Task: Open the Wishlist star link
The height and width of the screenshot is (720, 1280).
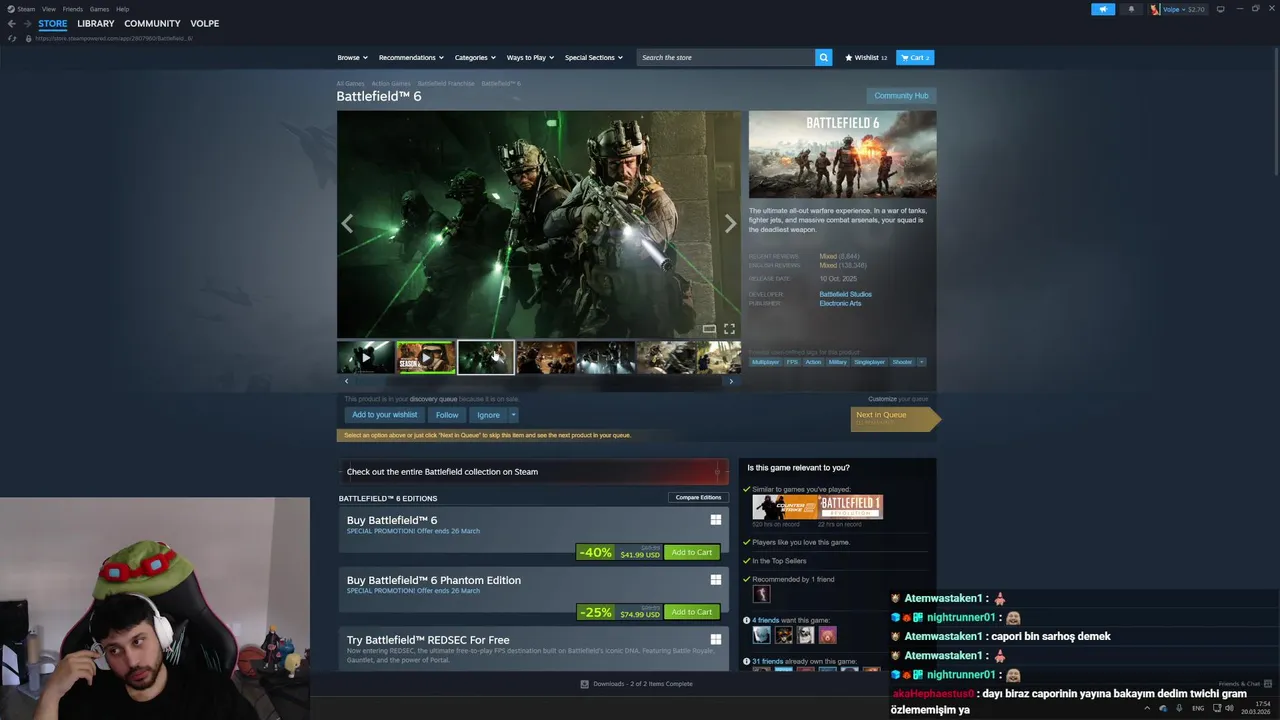Action: pos(866,57)
